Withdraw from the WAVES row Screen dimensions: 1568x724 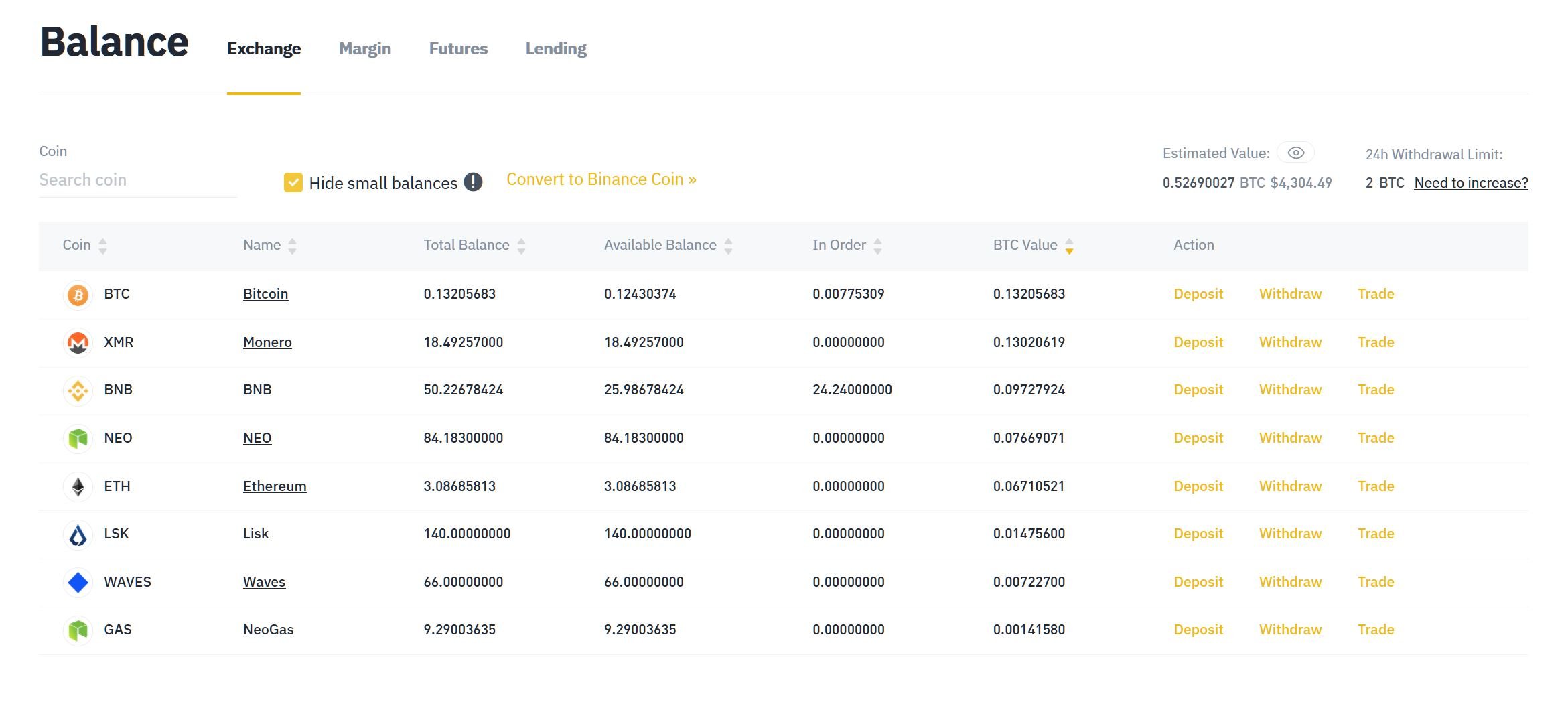tap(1290, 582)
